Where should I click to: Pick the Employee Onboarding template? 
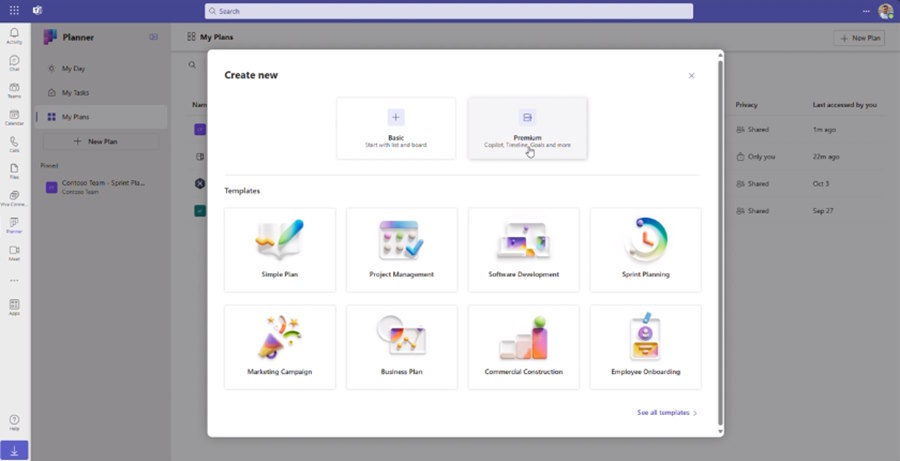pos(646,347)
